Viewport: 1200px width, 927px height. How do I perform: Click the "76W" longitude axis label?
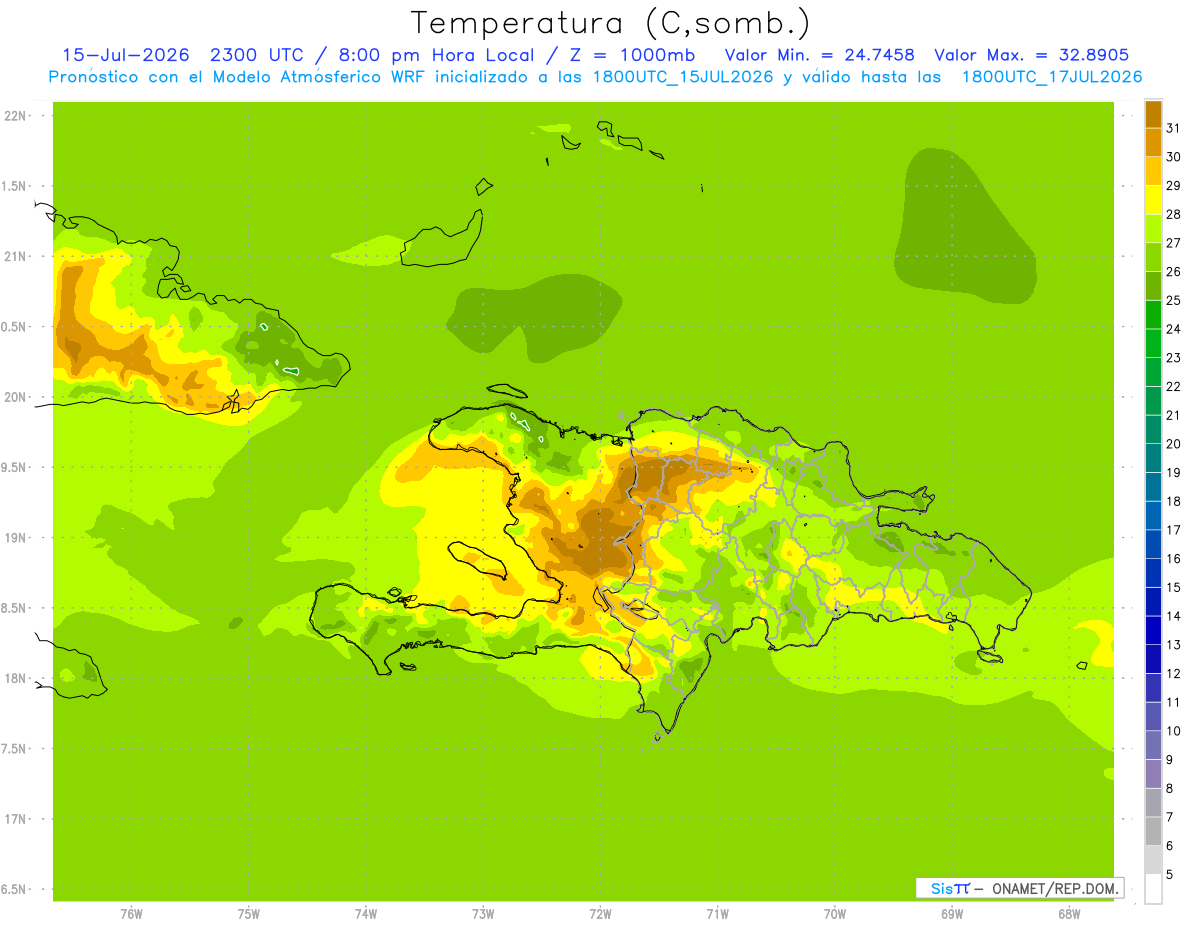click(x=131, y=913)
